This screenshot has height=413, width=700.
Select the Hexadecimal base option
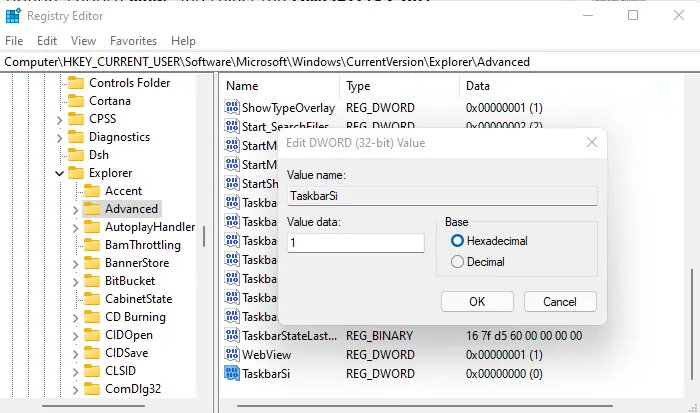(489, 241)
